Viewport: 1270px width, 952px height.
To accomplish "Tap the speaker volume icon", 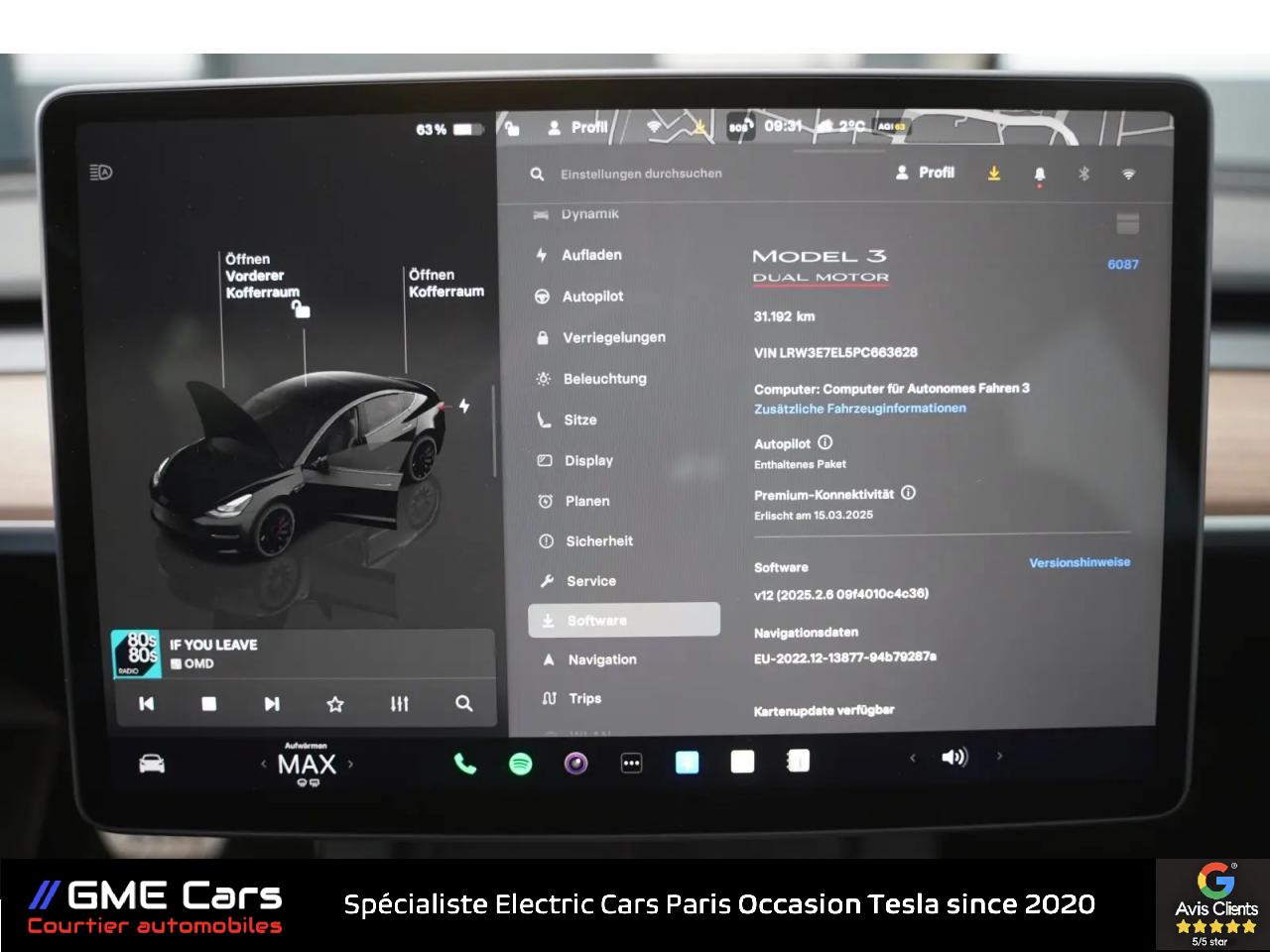I will coord(954,757).
